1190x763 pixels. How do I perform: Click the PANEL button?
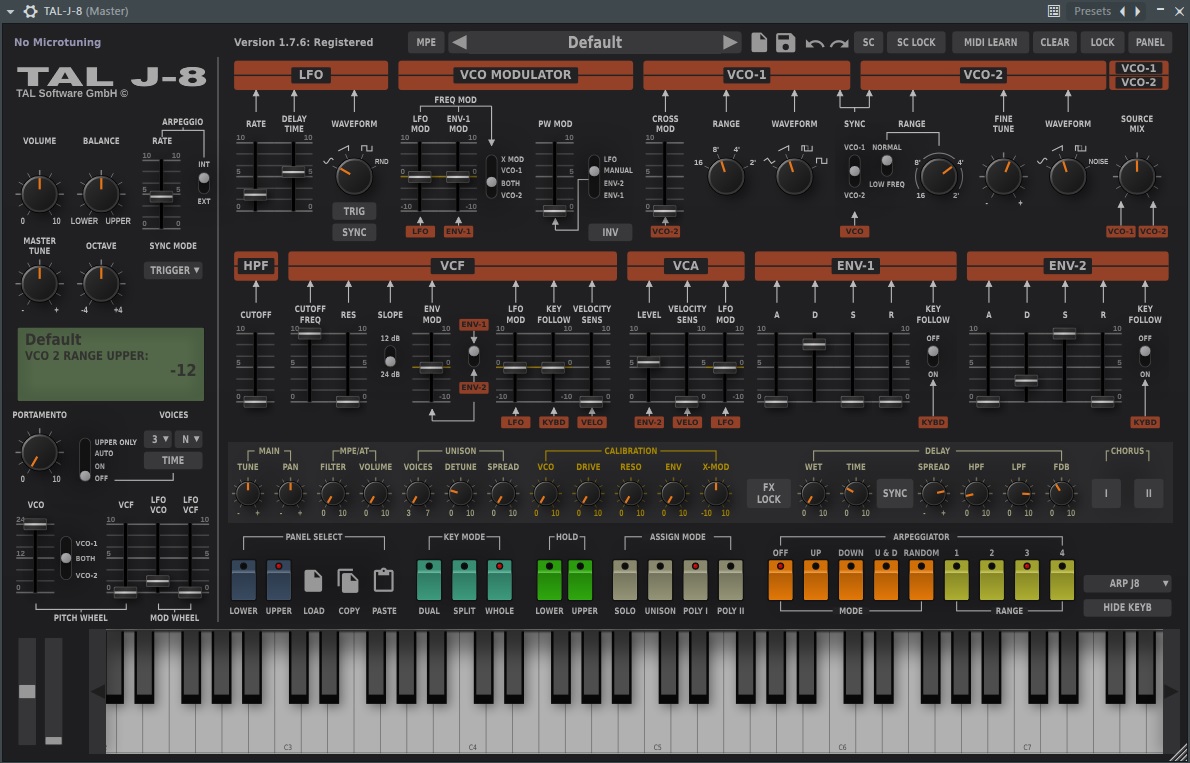click(x=1150, y=43)
